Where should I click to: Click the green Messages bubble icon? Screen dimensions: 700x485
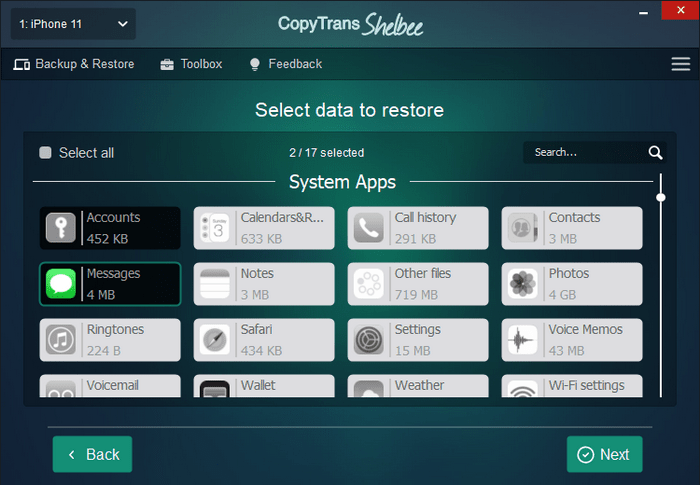(61, 284)
